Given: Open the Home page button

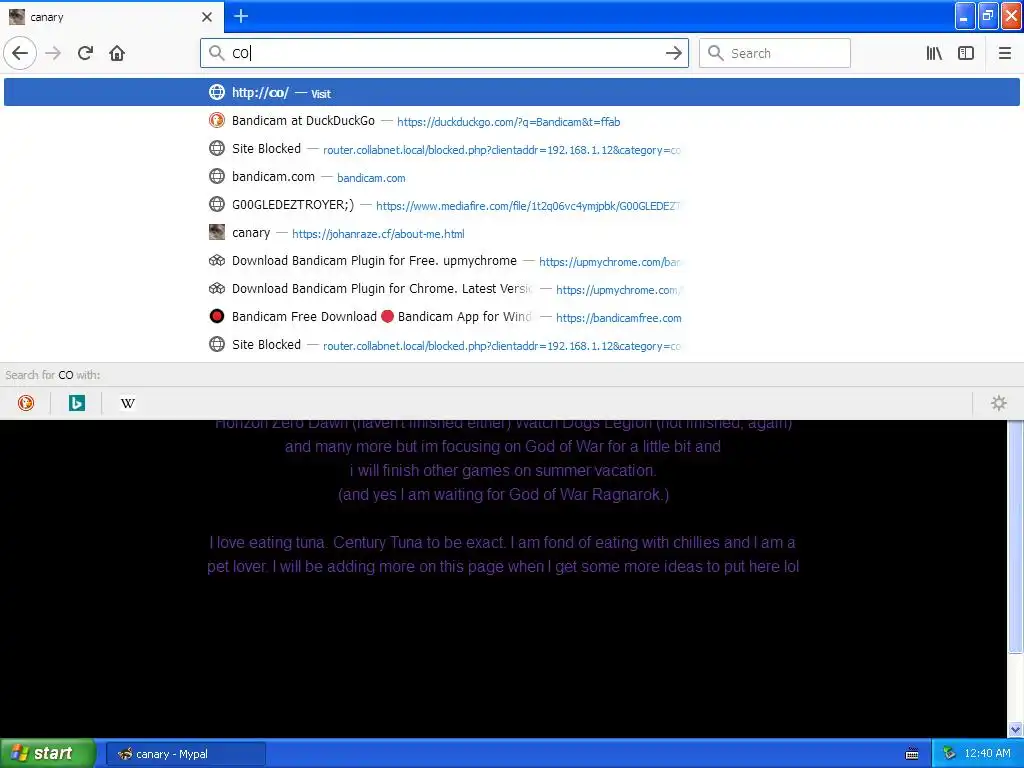Looking at the screenshot, I should click(x=117, y=53).
